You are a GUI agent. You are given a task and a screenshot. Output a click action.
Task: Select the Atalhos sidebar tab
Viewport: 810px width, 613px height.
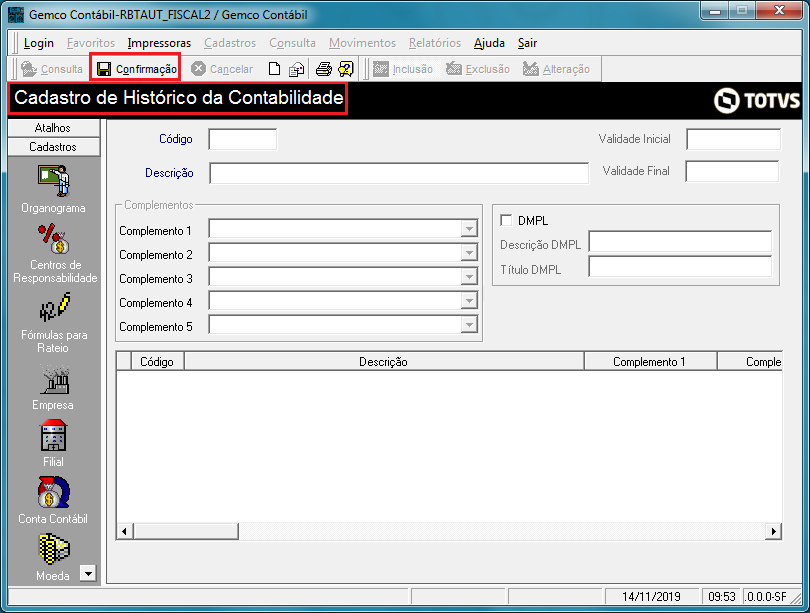click(x=54, y=128)
